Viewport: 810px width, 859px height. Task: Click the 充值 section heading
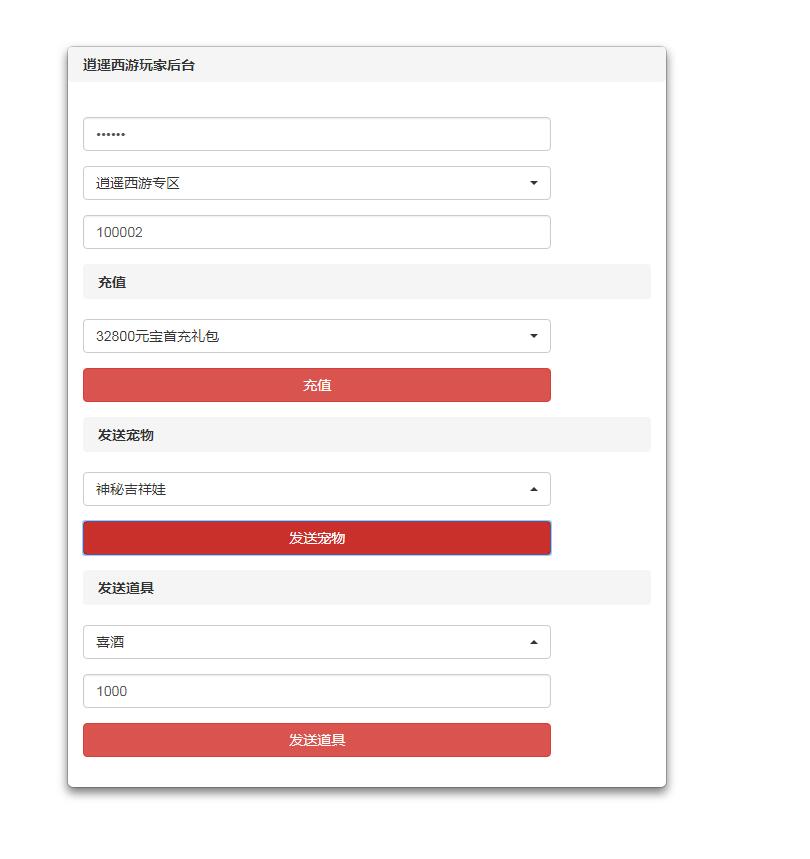(112, 282)
